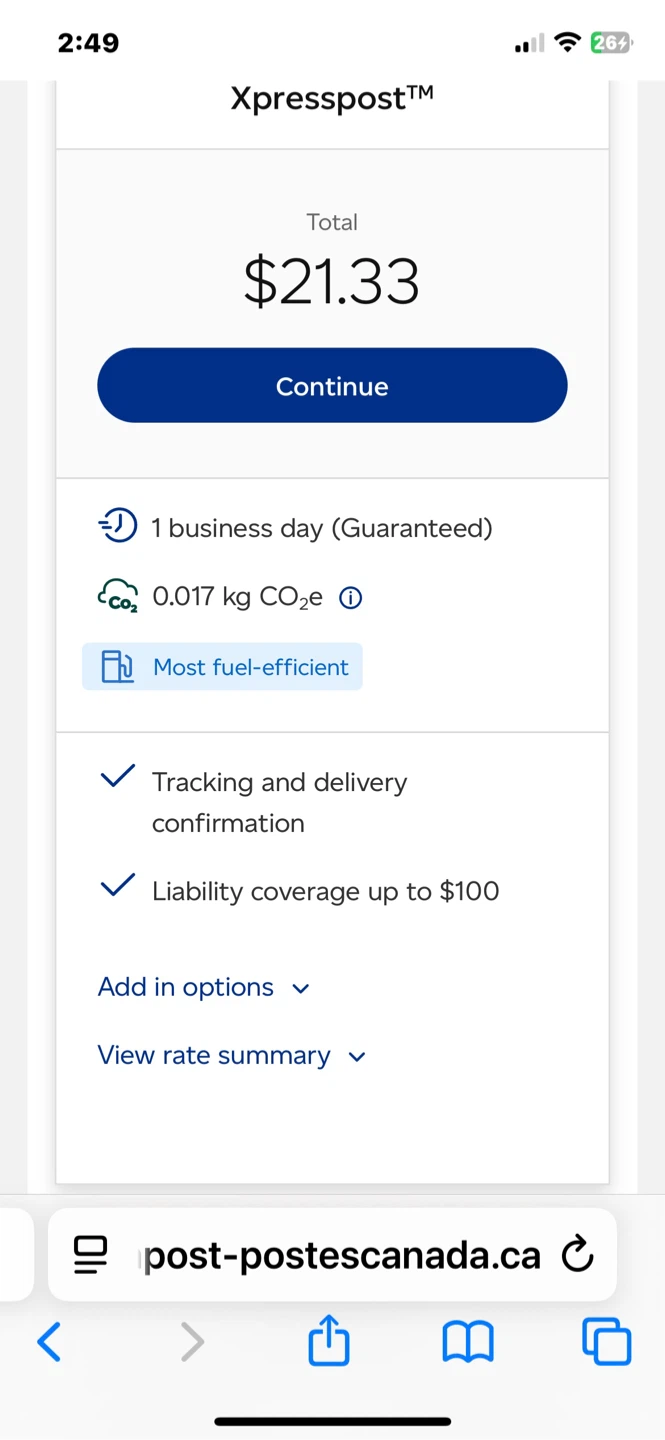The height and width of the screenshot is (1440, 665).
Task: Tap chevron next to Add in options
Action: pyautogui.click(x=300, y=989)
